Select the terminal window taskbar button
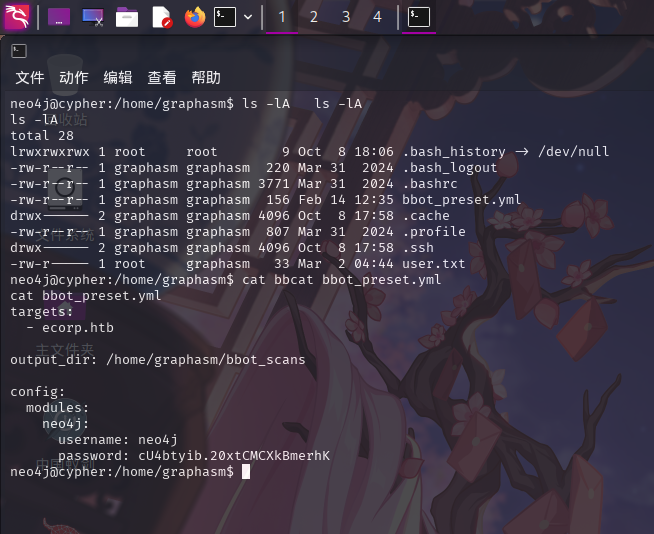The width and height of the screenshot is (654, 534). (x=419, y=17)
